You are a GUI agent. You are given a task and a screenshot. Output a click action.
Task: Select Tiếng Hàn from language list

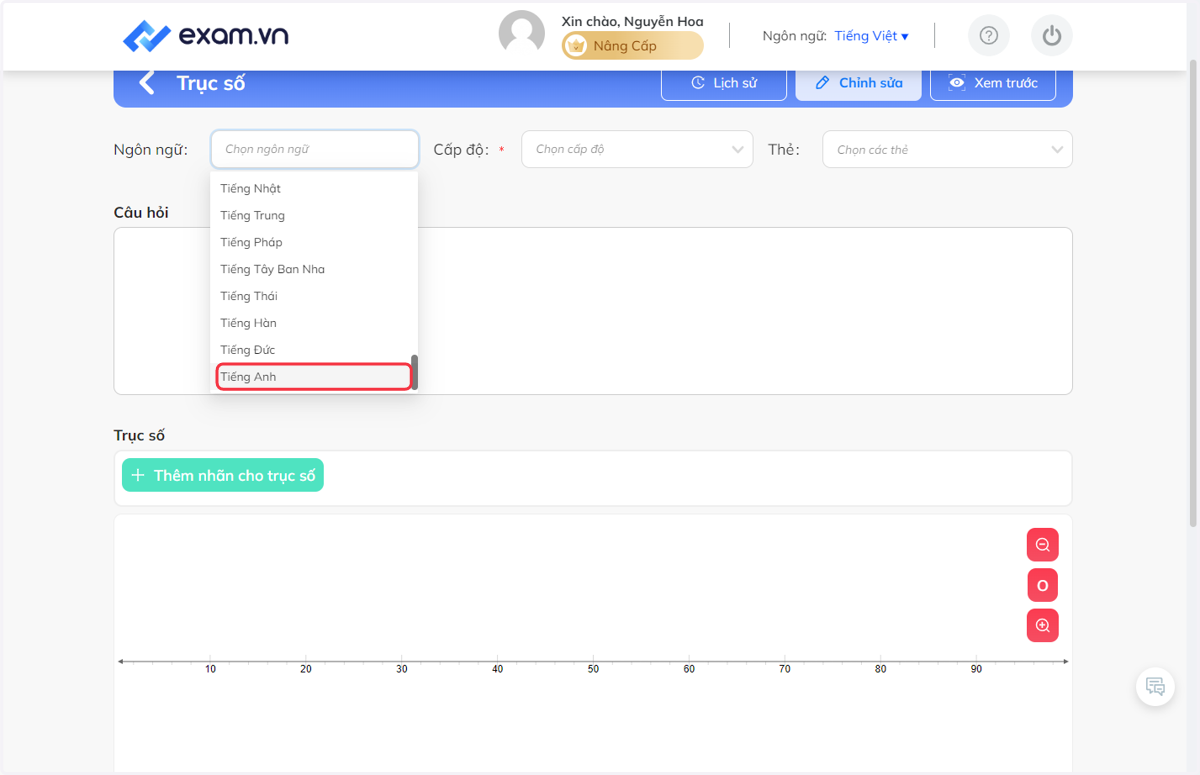[x=314, y=323]
